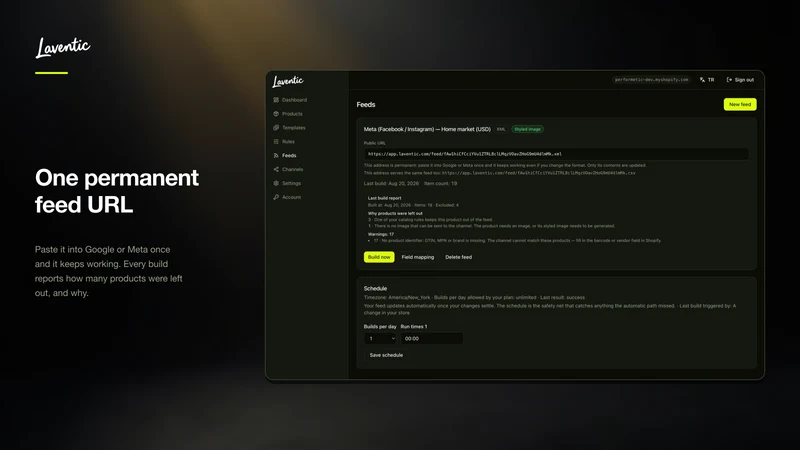
Task: Click the Schedule section heading
Action: [x=376, y=288]
